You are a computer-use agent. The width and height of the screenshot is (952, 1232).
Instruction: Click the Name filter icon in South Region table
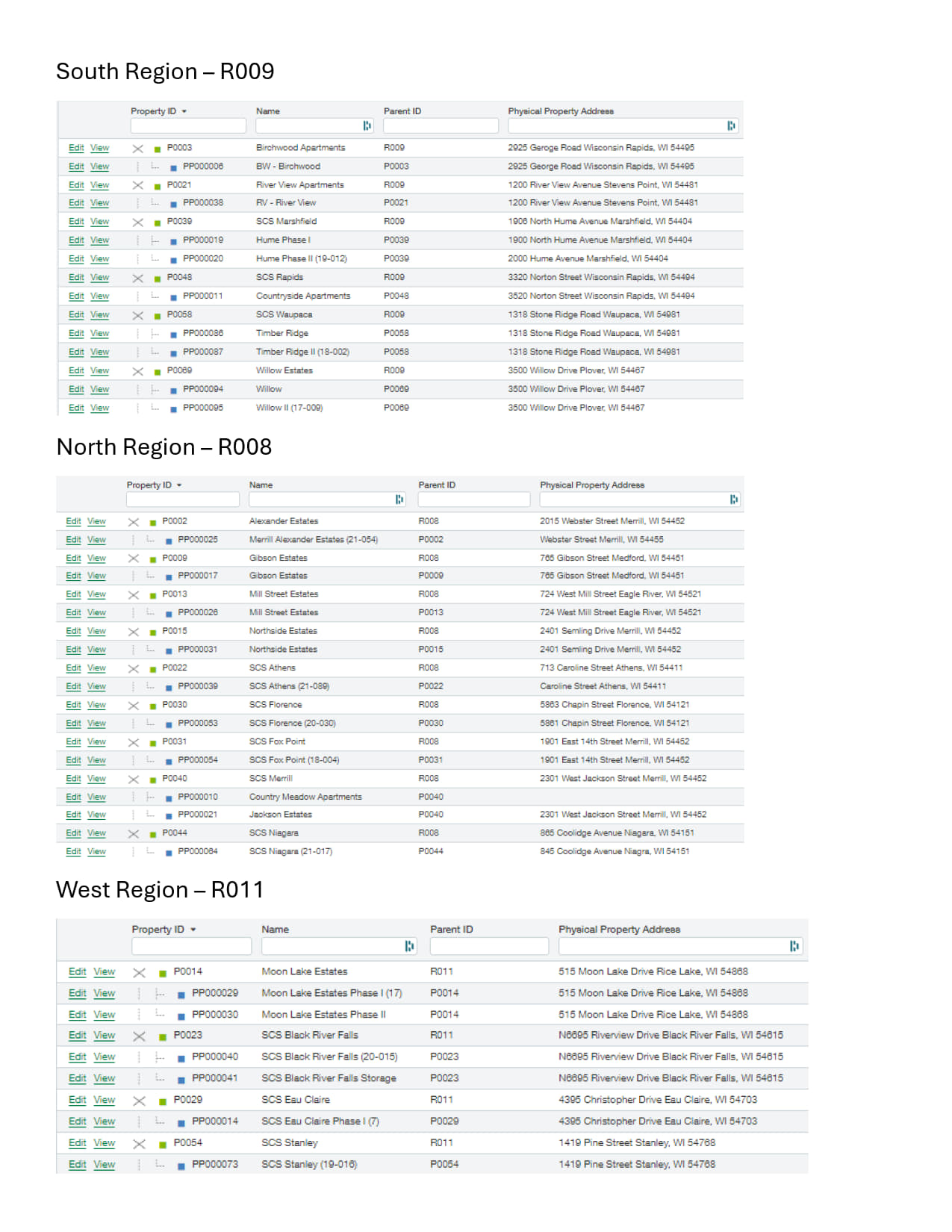(367, 126)
